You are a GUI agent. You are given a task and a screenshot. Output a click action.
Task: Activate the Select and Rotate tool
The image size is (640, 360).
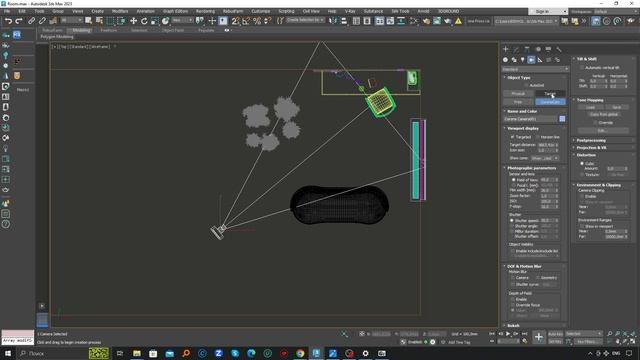[144, 21]
